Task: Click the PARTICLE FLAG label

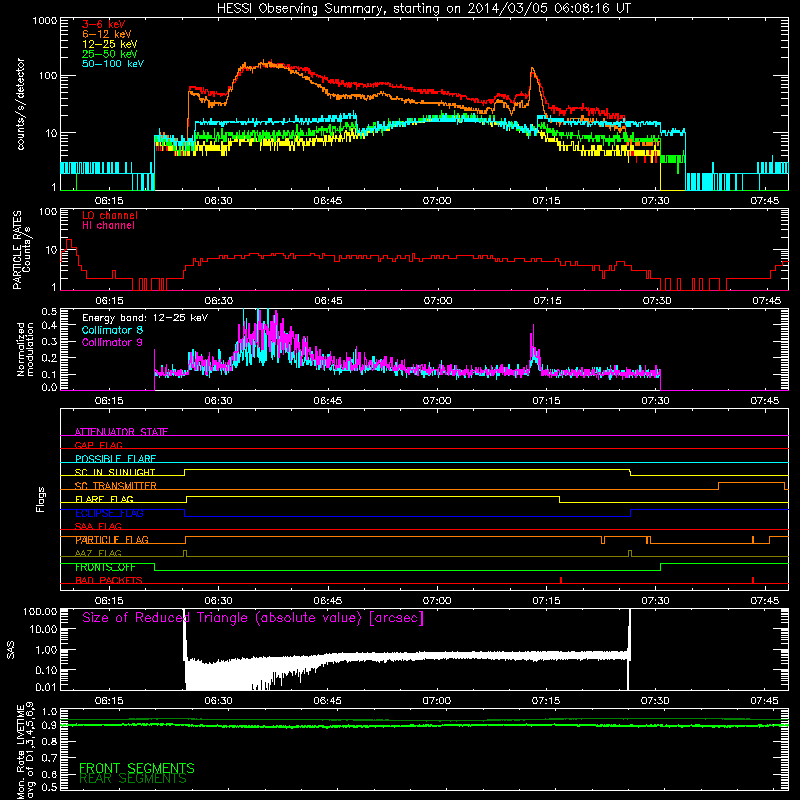Action: click(x=112, y=540)
